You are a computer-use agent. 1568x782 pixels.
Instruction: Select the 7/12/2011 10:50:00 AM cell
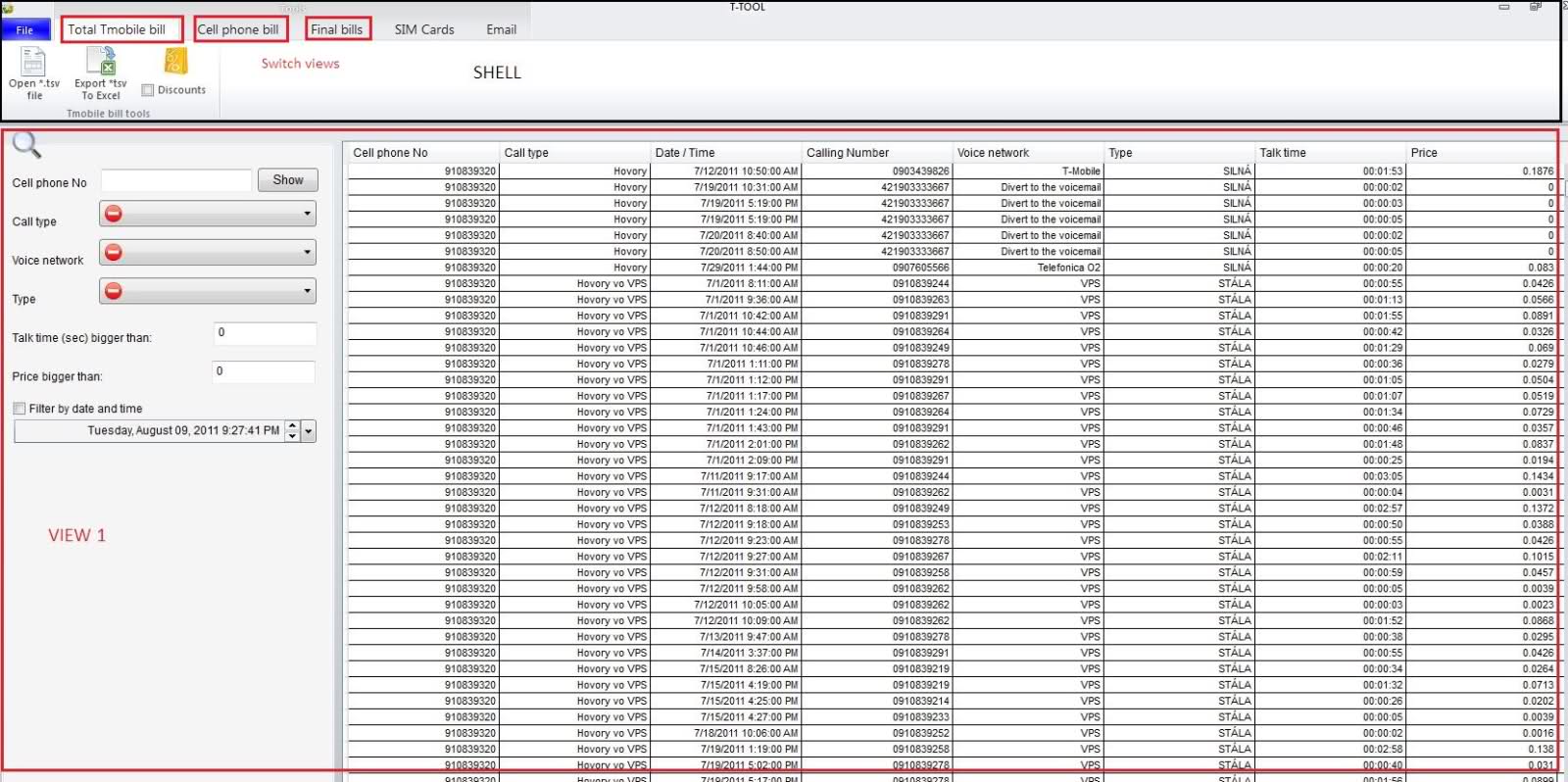click(x=726, y=171)
